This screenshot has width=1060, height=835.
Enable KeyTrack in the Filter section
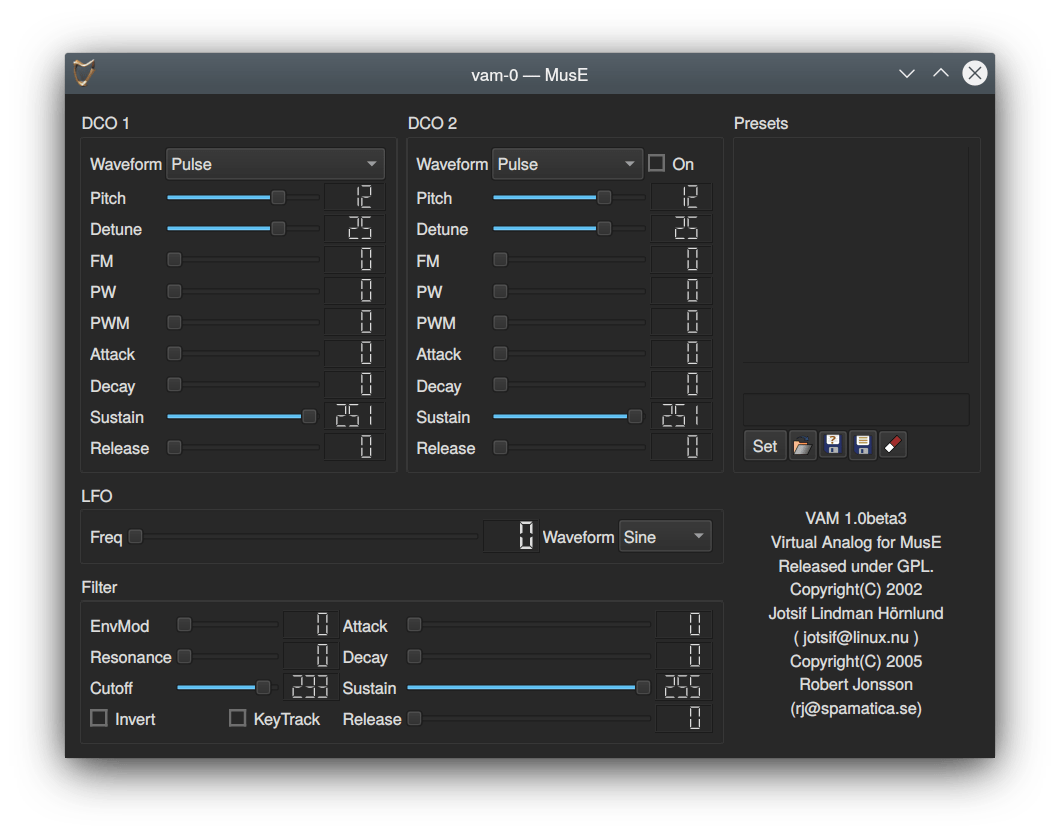(x=237, y=718)
